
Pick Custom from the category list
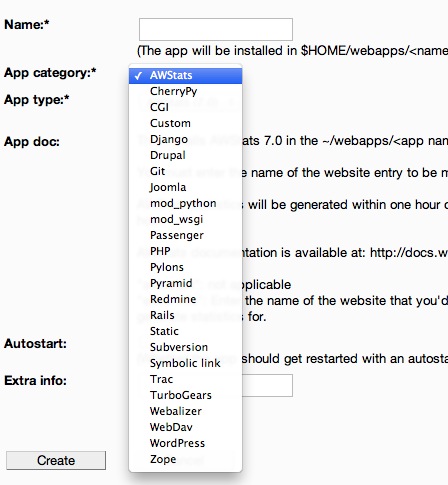tap(185, 123)
